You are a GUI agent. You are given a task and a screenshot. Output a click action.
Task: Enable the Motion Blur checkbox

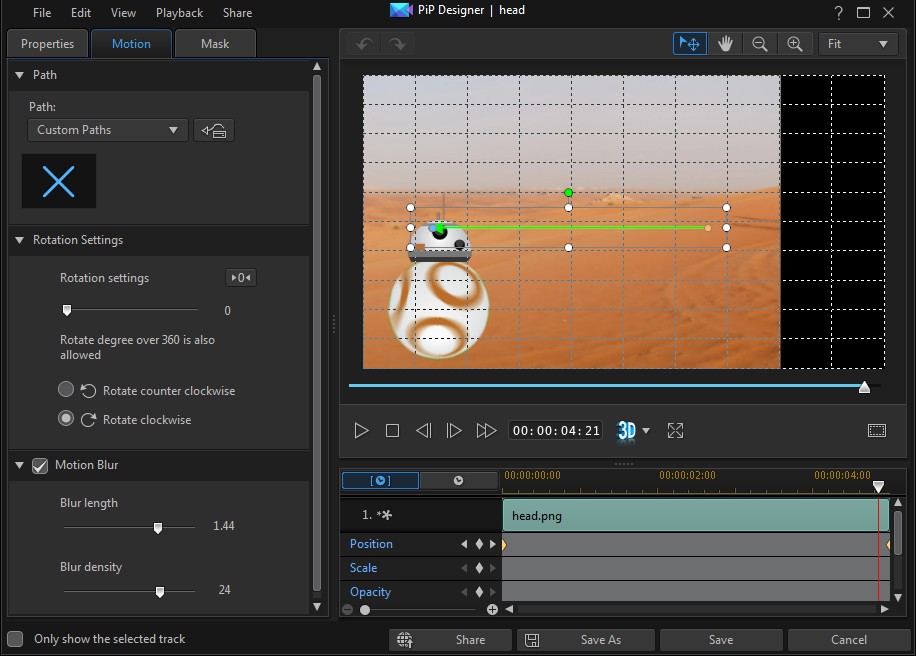pyautogui.click(x=40, y=465)
